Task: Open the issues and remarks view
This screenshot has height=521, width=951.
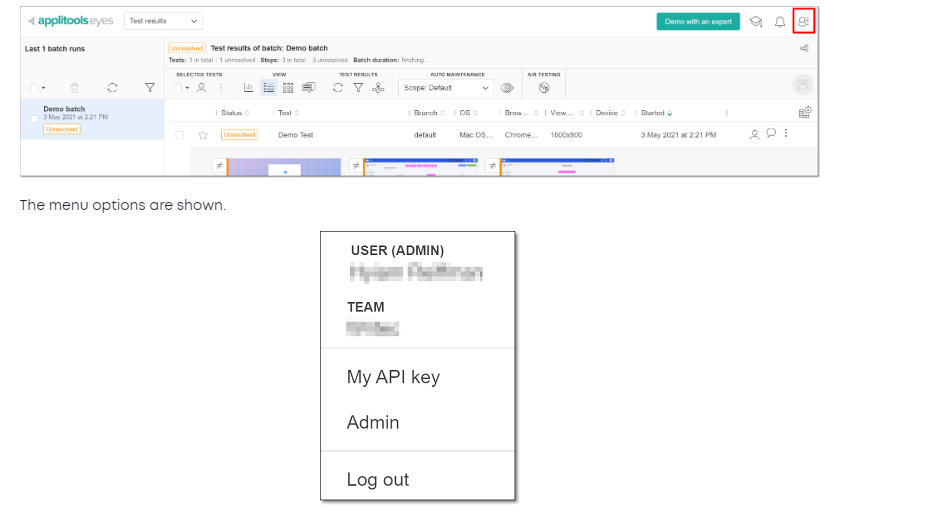Action: (x=309, y=88)
